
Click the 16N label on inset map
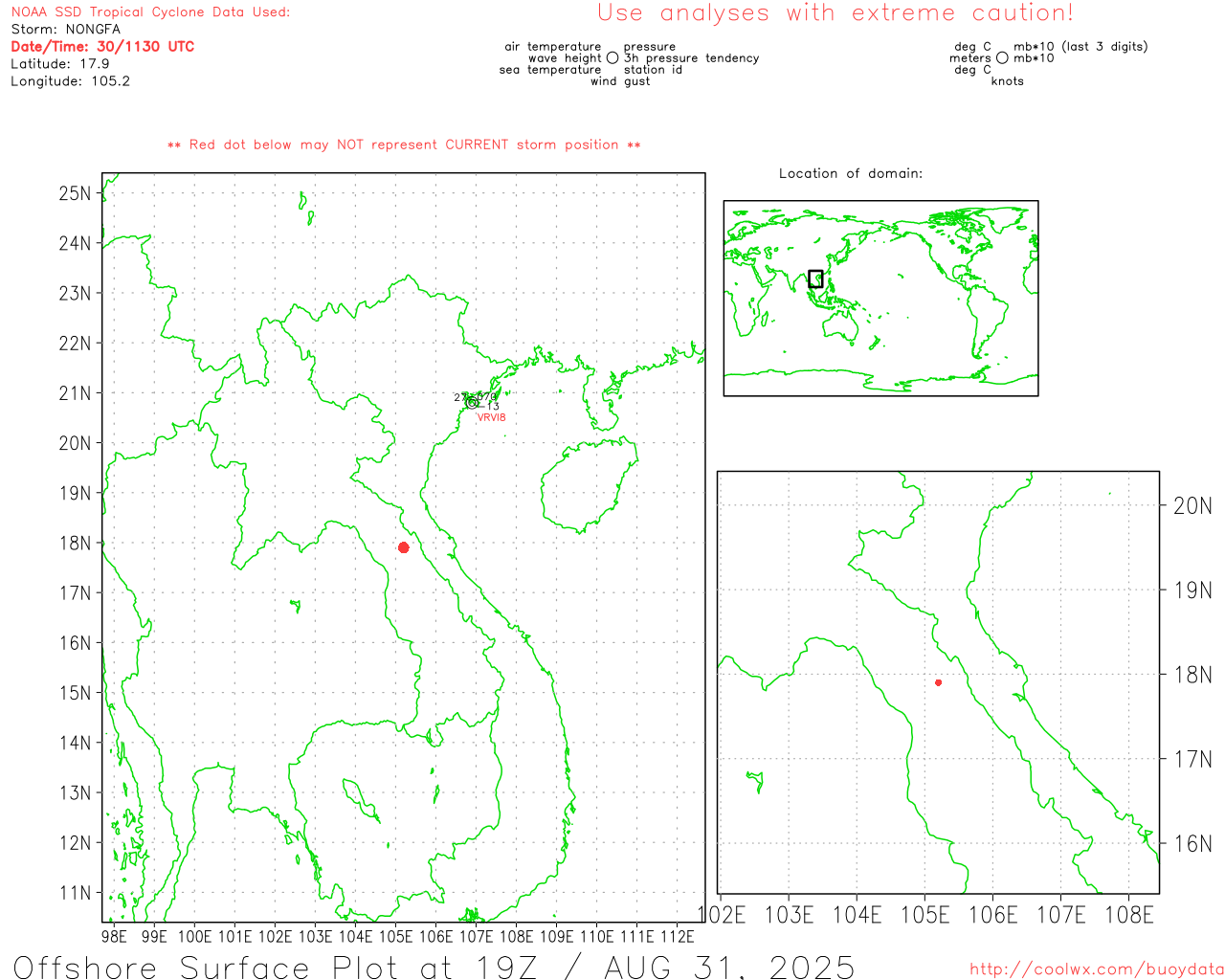1192,843
